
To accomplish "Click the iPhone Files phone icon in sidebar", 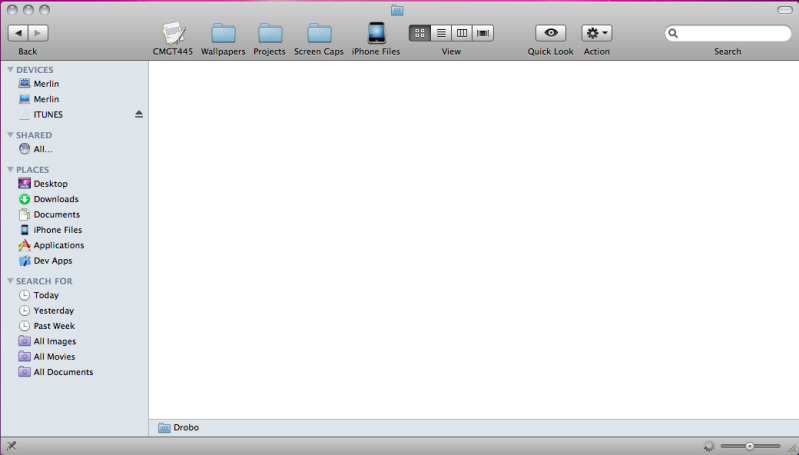I will pyautogui.click(x=24, y=230).
